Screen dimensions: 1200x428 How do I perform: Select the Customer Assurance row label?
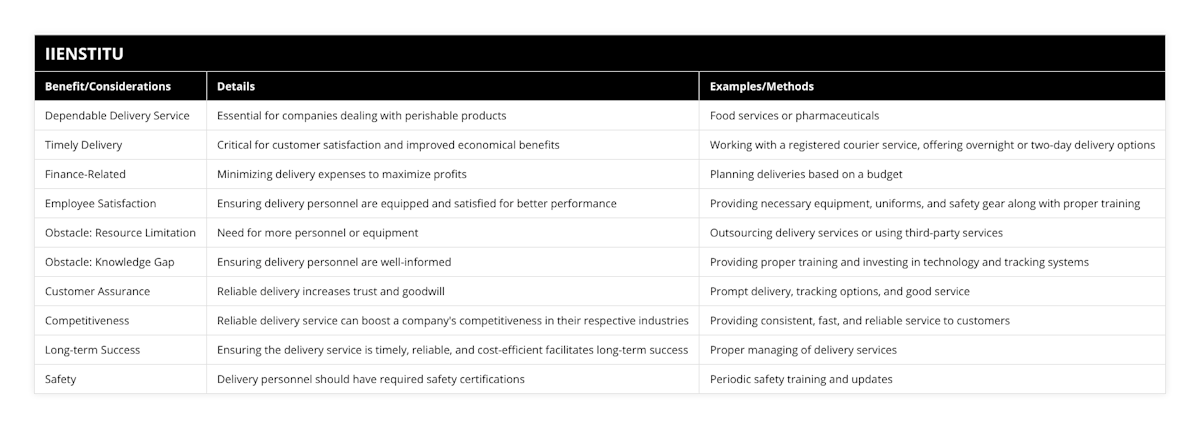(97, 291)
